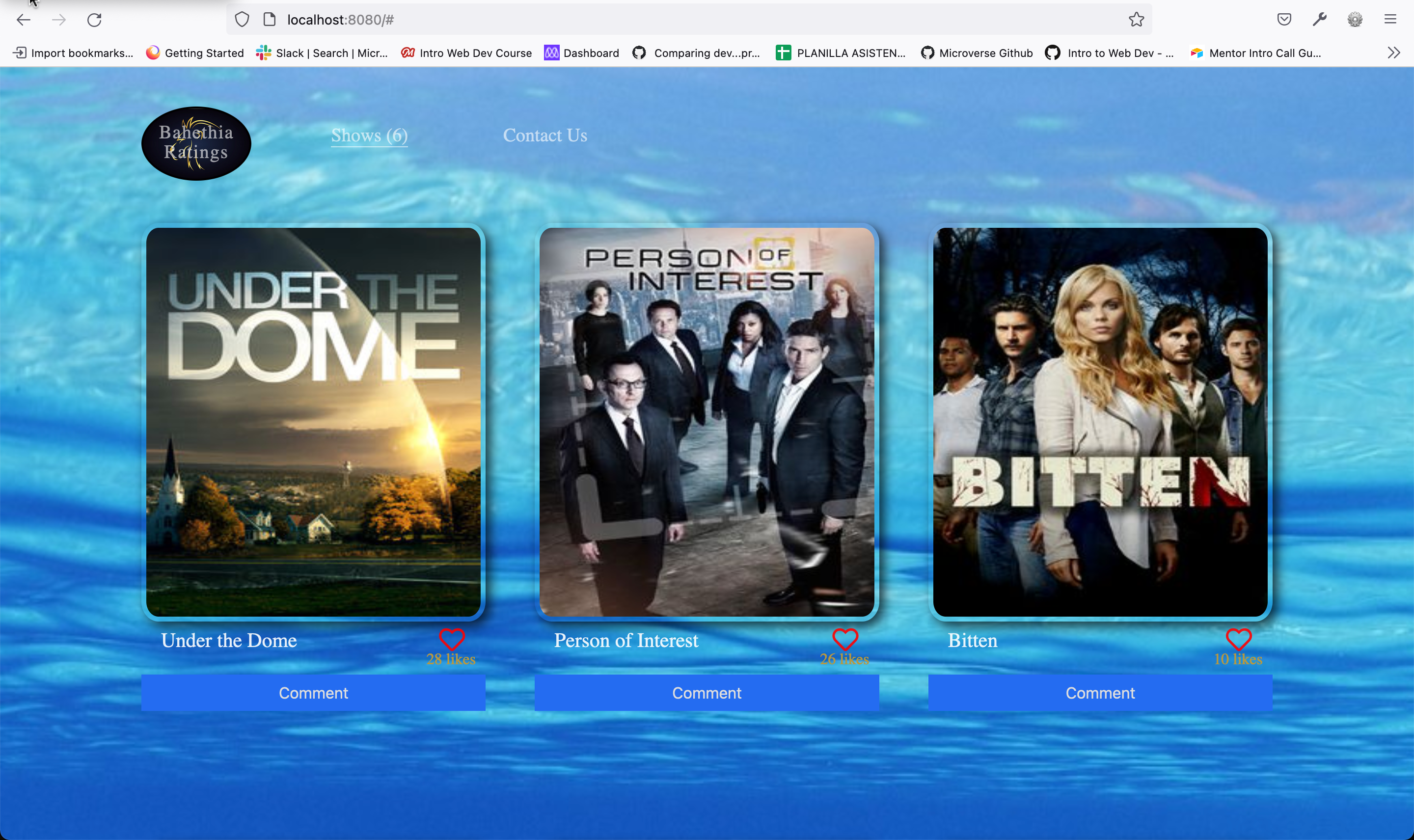
Task: Open the Pocket save icon
Action: pyautogui.click(x=1284, y=20)
